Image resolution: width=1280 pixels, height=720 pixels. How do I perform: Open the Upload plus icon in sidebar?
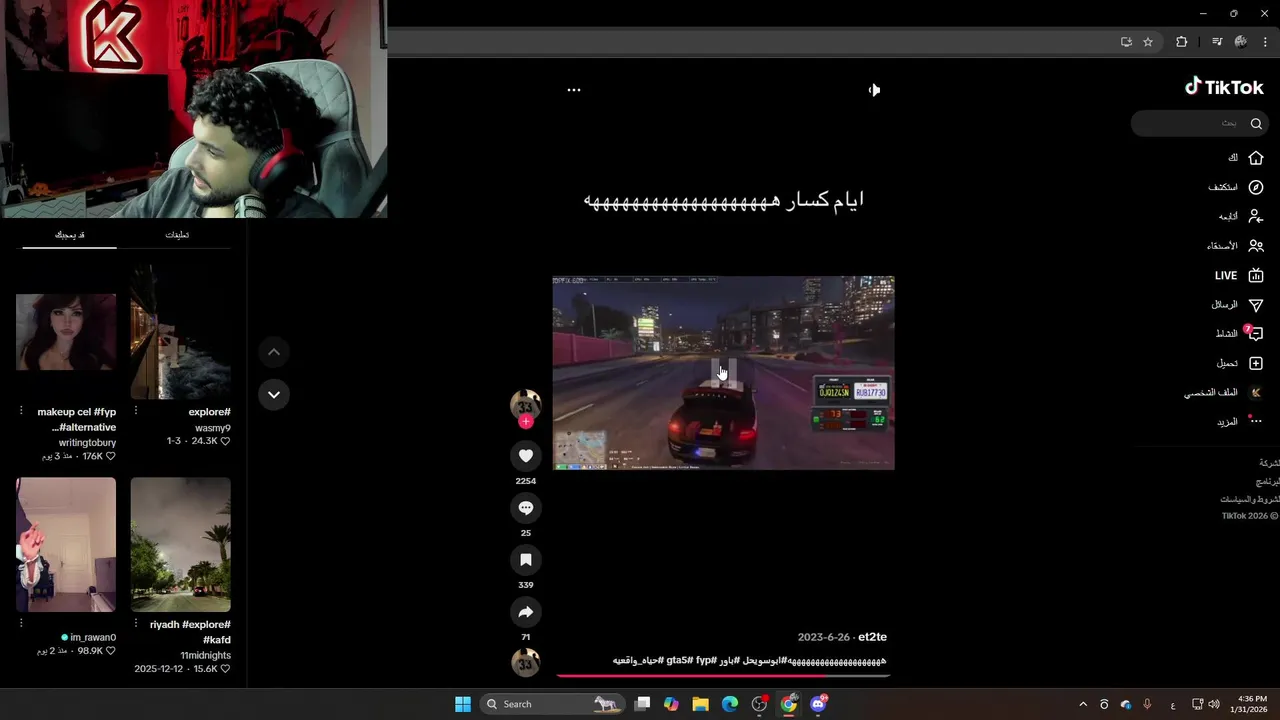(1256, 363)
